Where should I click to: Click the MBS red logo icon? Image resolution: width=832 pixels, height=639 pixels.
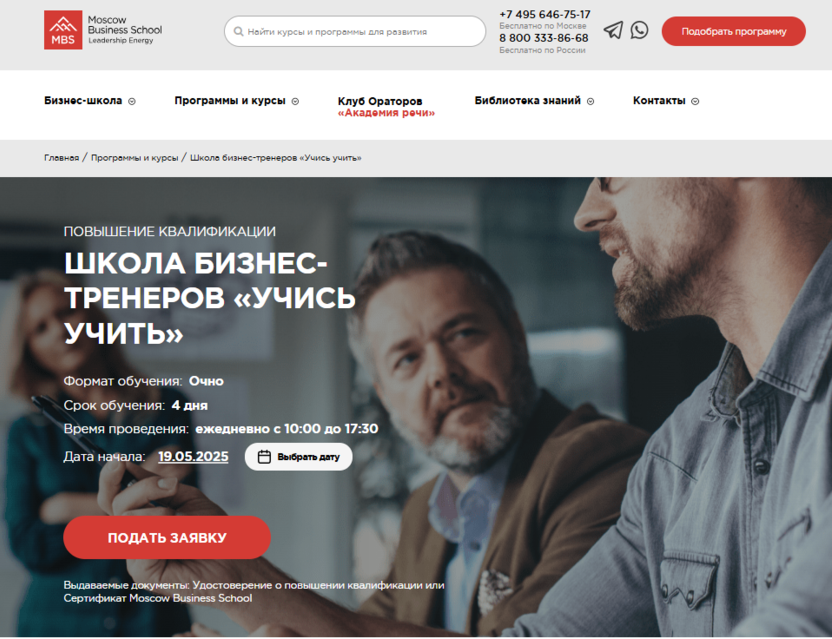point(63,30)
